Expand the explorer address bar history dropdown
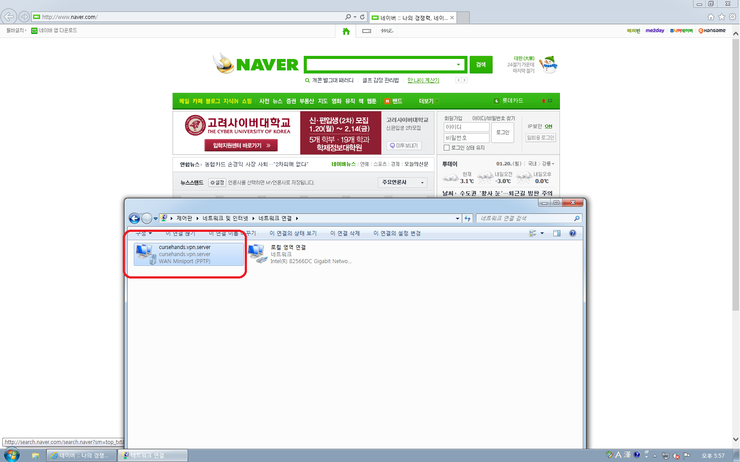The width and height of the screenshot is (740, 462). click(x=457, y=218)
